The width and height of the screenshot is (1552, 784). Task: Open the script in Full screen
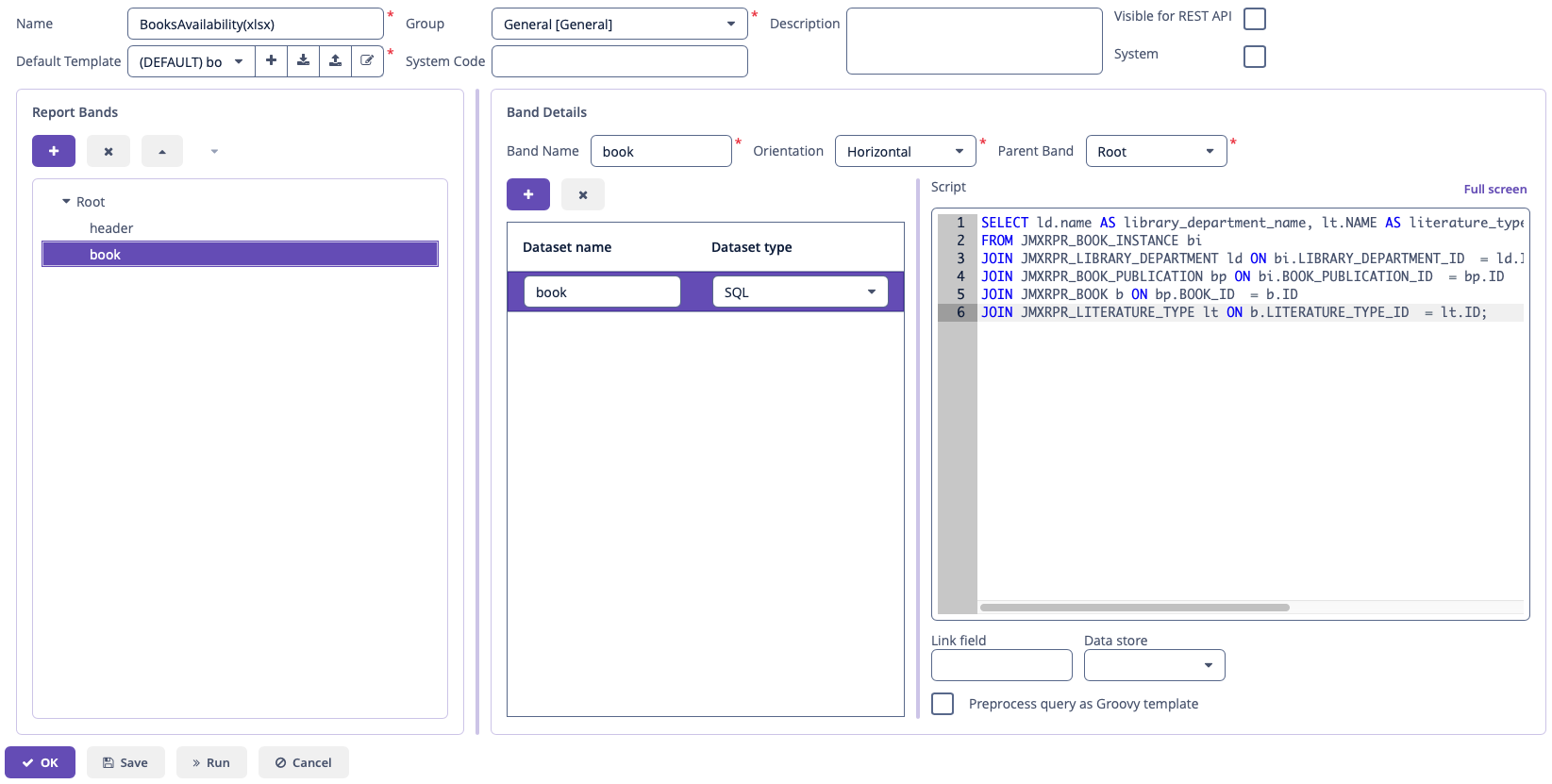point(1495,189)
